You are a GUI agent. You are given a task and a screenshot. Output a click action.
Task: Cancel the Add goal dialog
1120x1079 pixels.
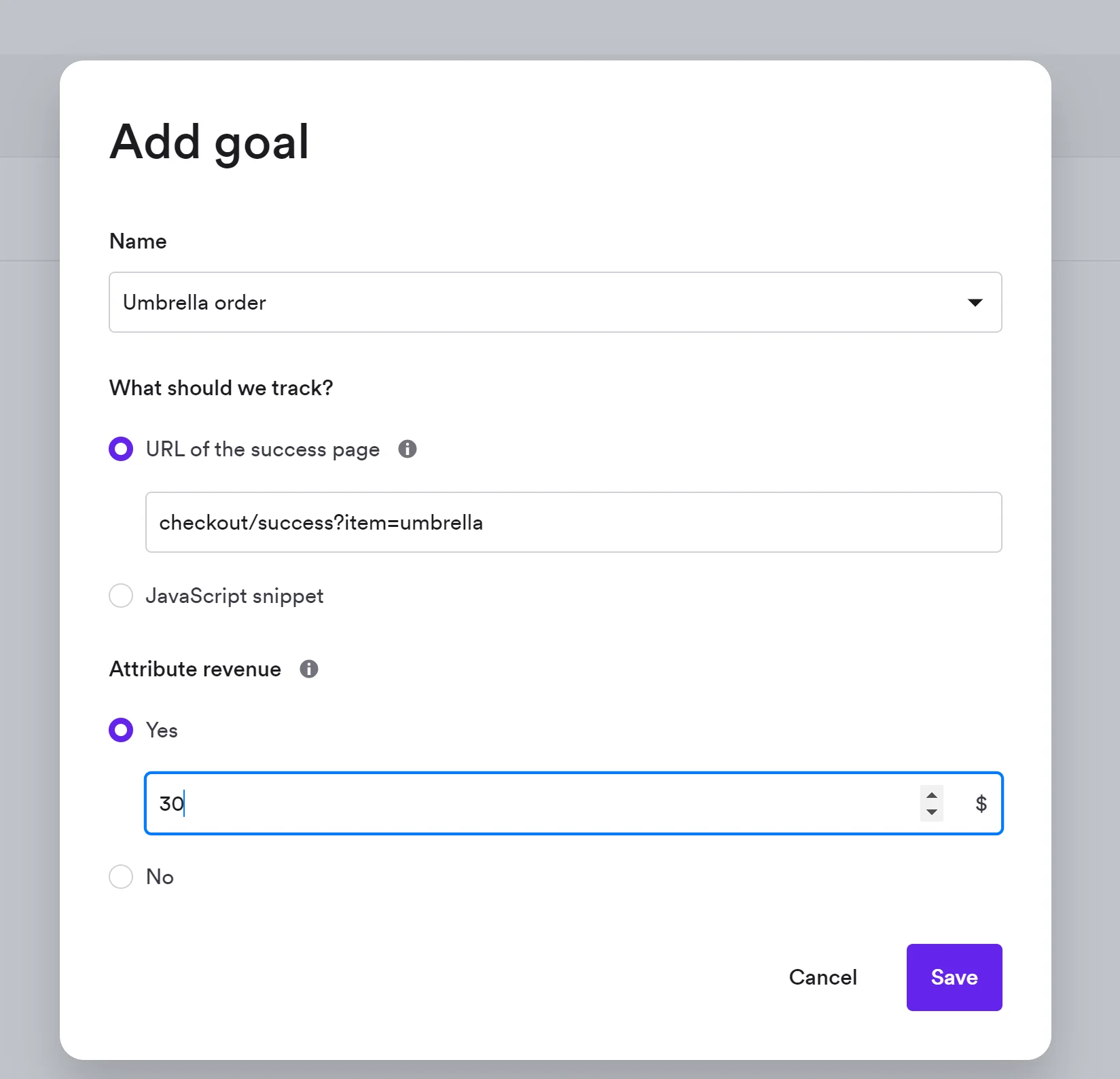(823, 977)
